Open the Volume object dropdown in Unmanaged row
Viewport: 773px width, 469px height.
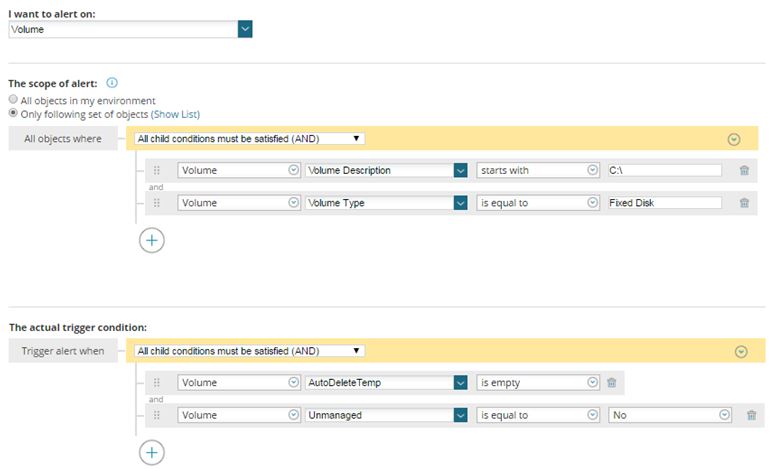click(239, 415)
